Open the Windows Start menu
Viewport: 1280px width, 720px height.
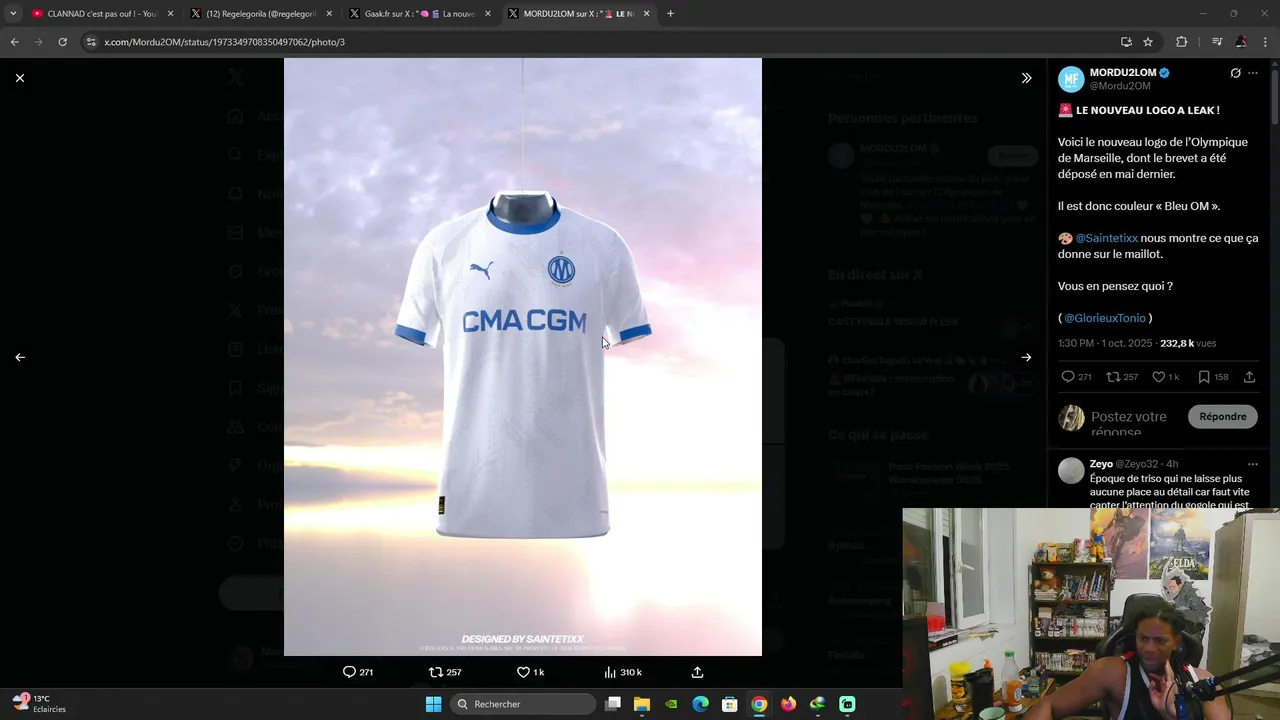[x=433, y=704]
